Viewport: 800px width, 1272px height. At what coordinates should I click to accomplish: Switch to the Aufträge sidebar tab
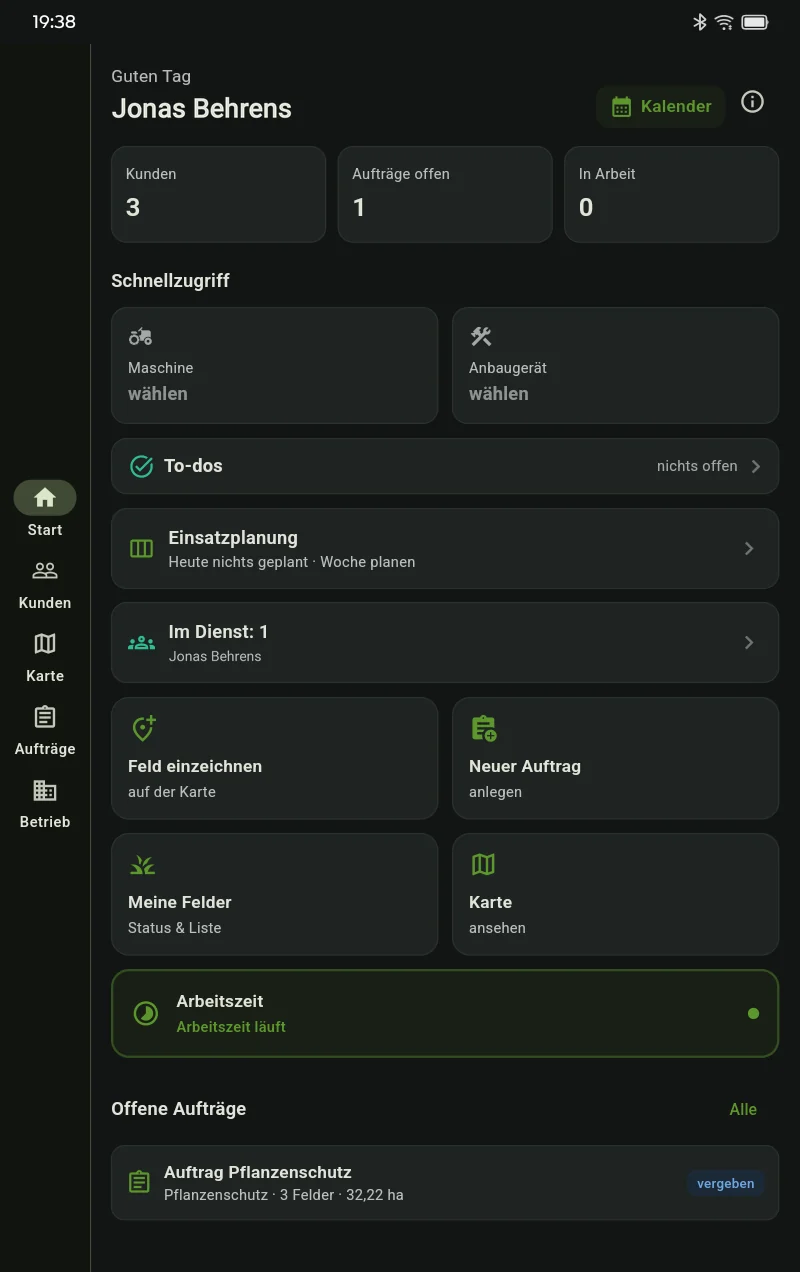pyautogui.click(x=45, y=731)
